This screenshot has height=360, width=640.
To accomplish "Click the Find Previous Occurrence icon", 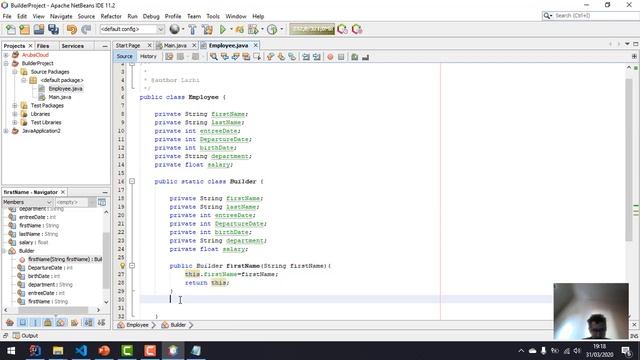I will [224, 57].
